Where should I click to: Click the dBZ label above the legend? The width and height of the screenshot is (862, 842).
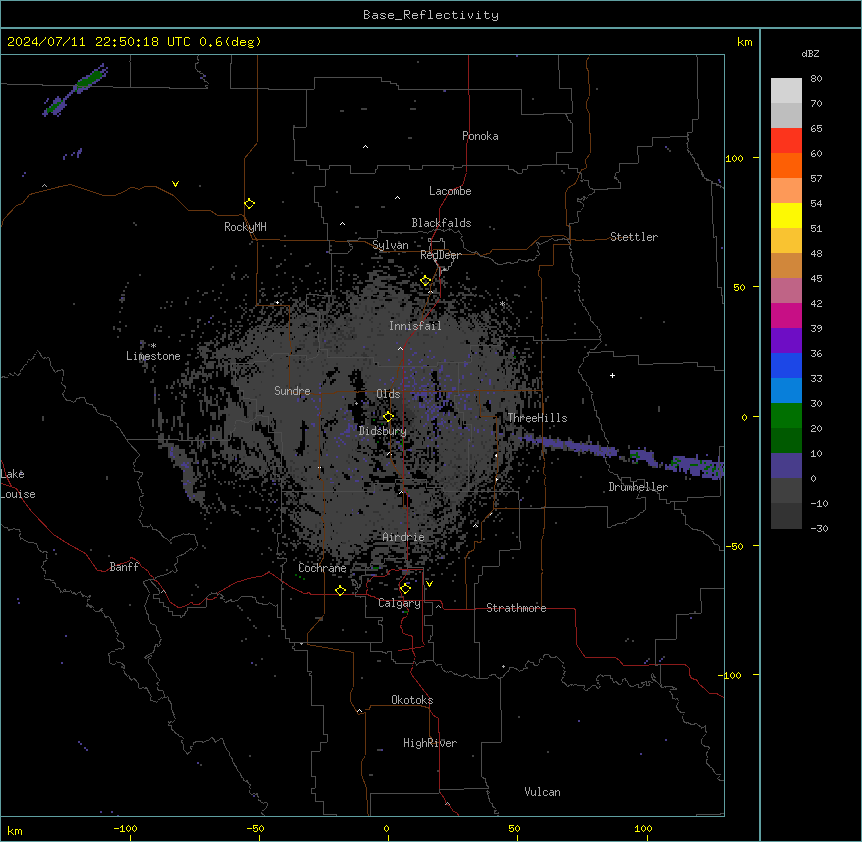click(810, 53)
